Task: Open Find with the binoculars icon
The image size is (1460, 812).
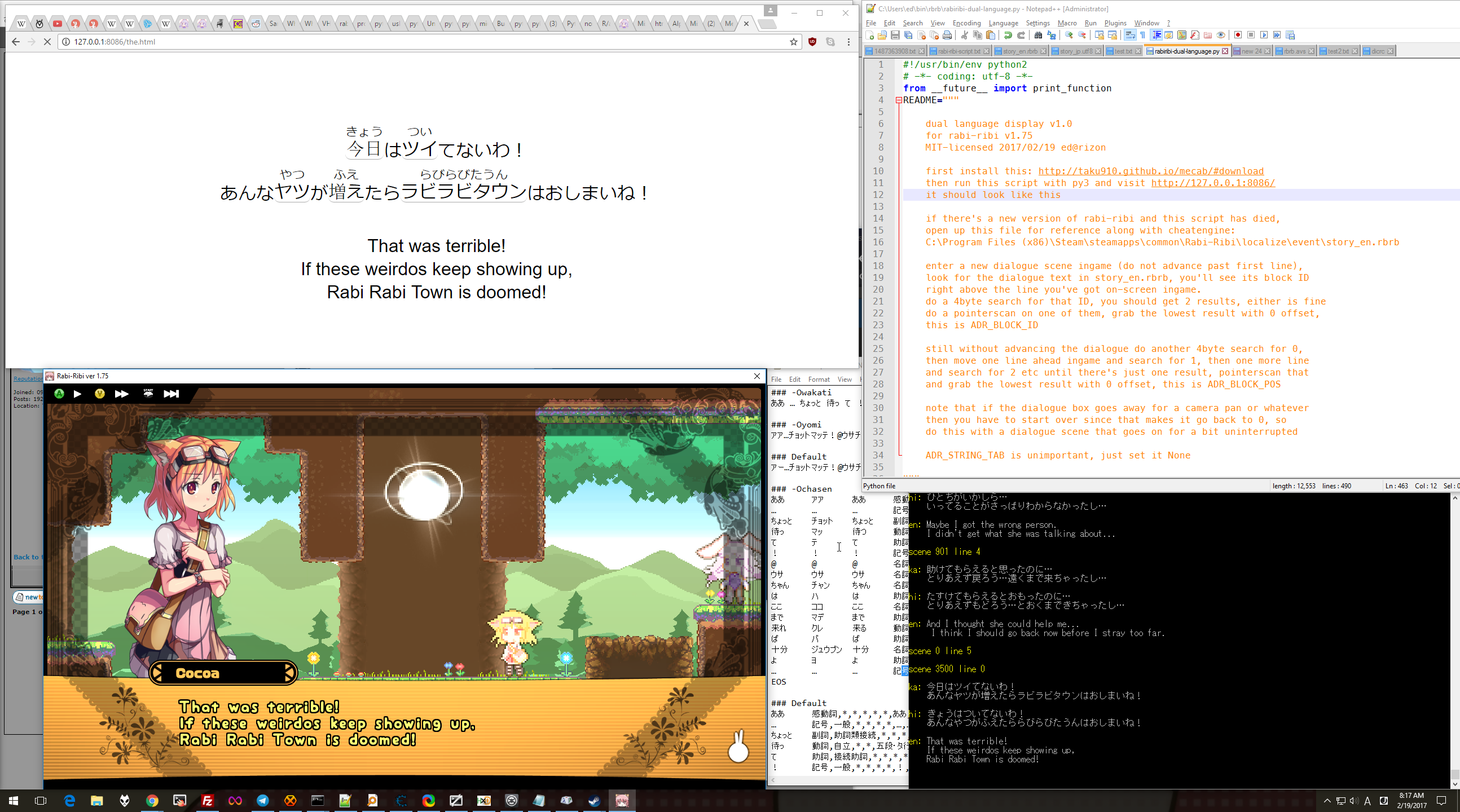Action: coord(1039,35)
